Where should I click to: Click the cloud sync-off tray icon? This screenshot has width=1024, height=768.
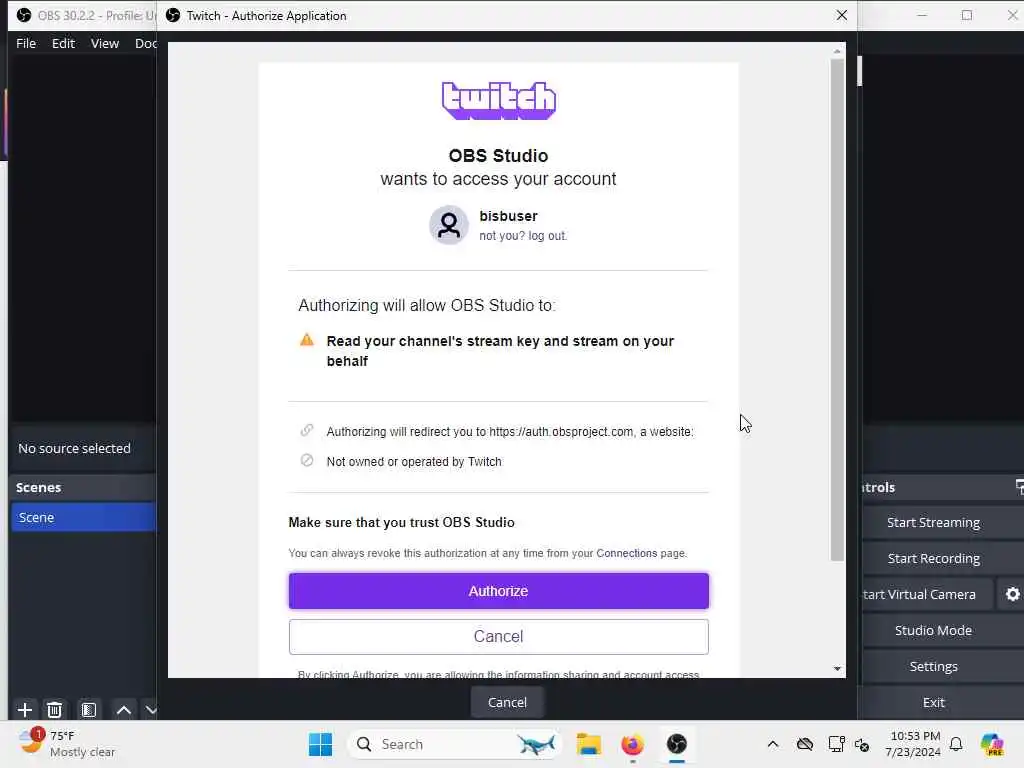point(805,744)
